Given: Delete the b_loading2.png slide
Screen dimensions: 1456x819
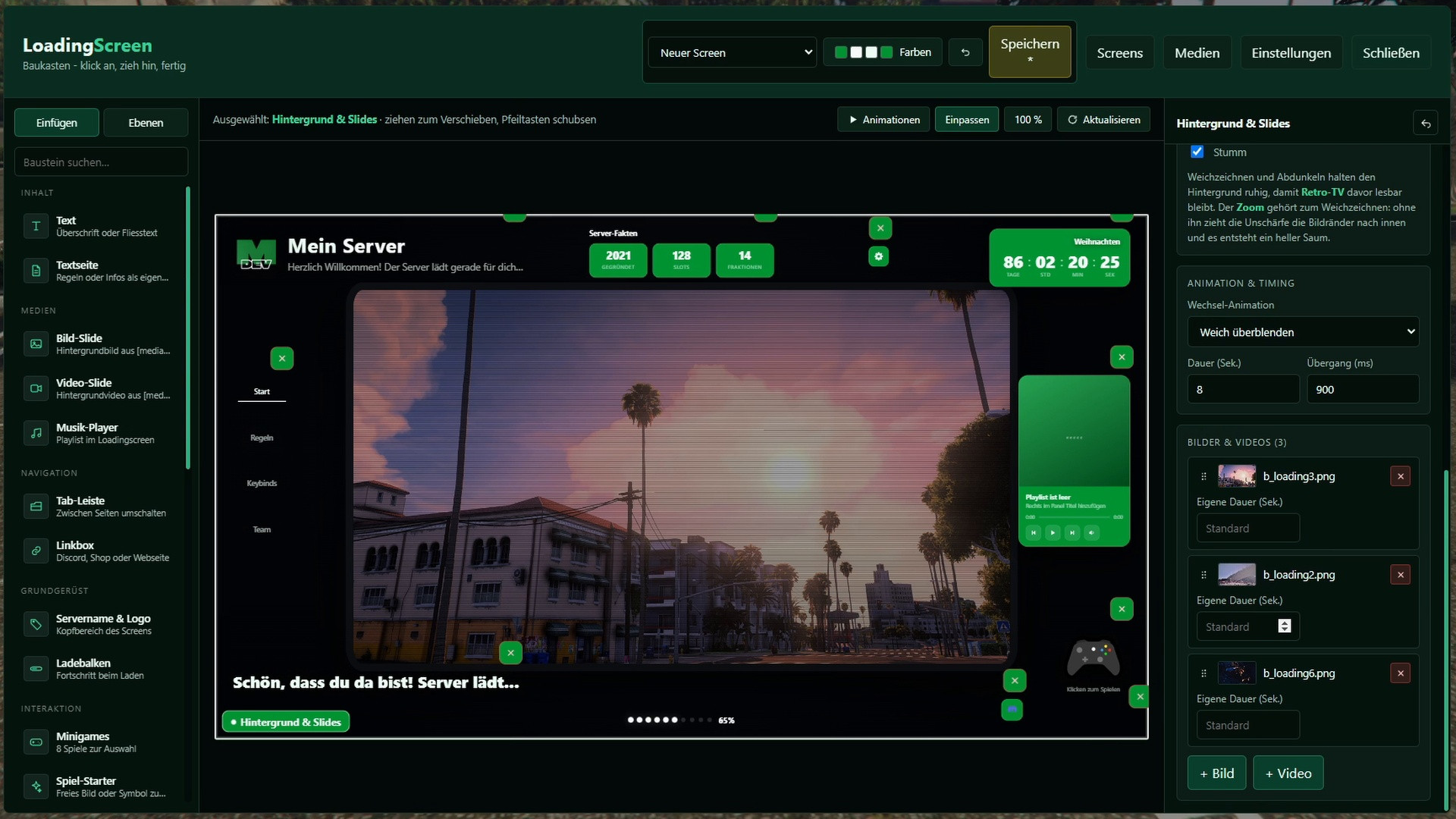Looking at the screenshot, I should click(1401, 575).
